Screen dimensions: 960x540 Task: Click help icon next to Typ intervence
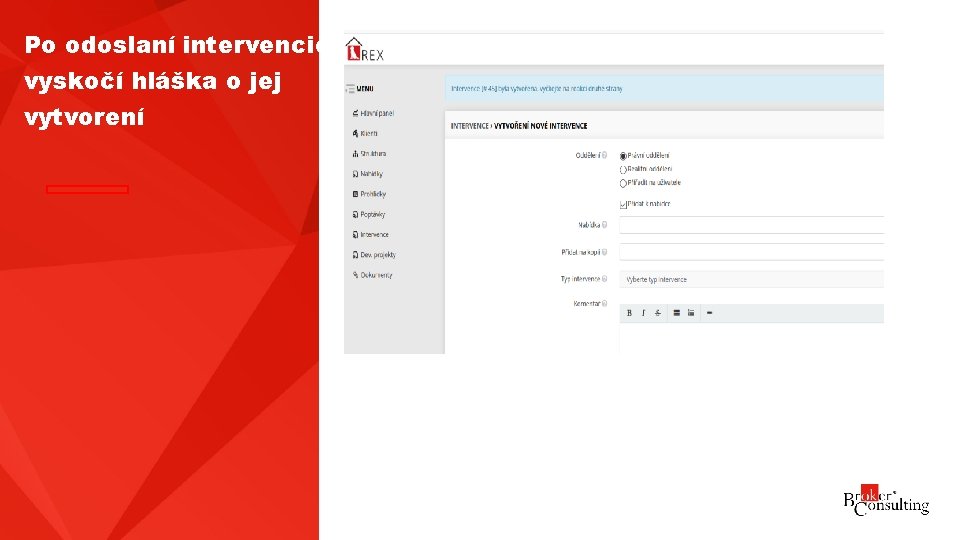pos(604,279)
